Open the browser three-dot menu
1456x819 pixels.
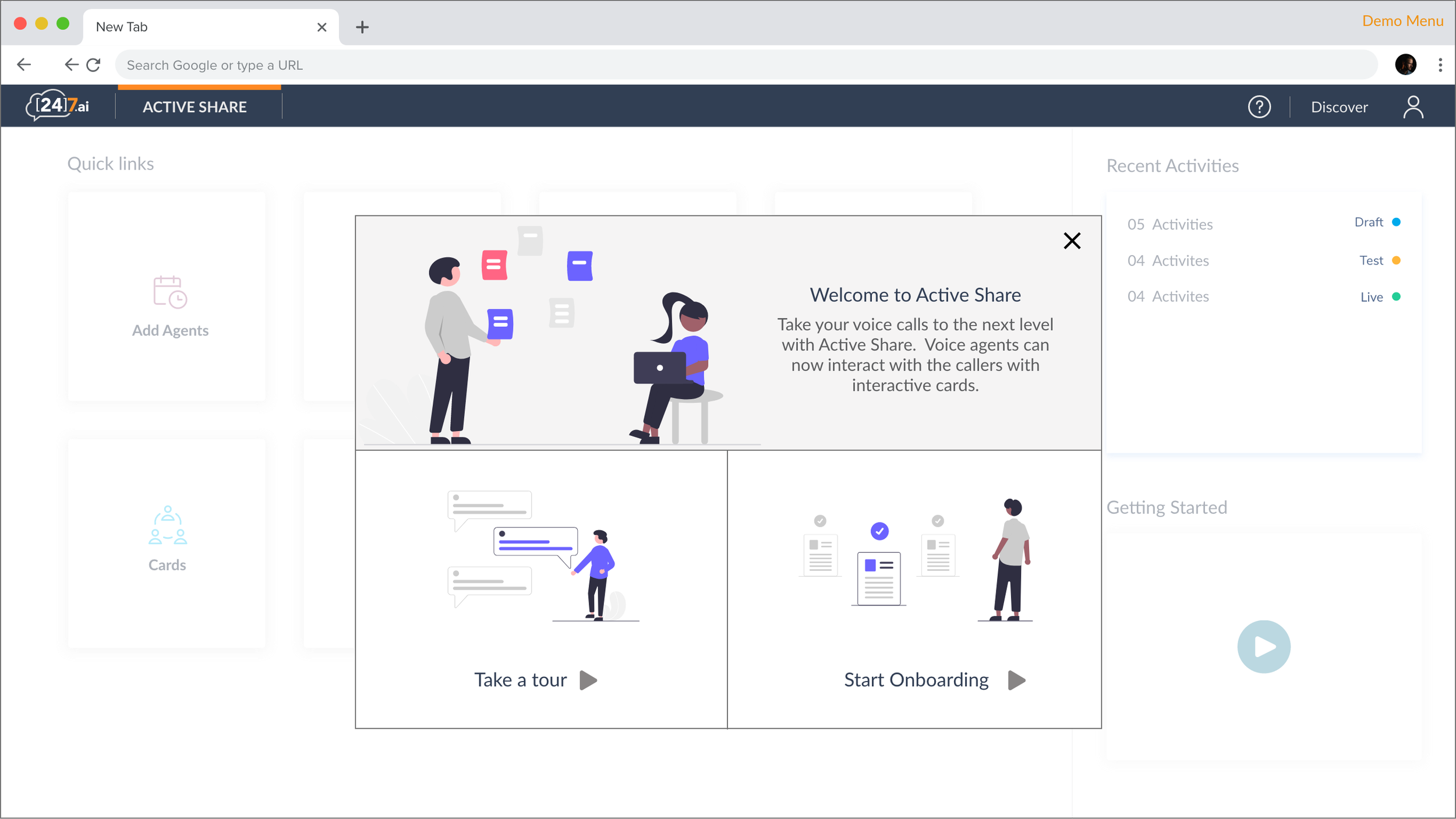click(x=1440, y=65)
